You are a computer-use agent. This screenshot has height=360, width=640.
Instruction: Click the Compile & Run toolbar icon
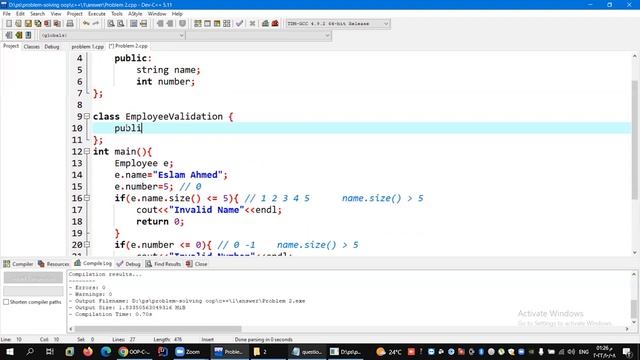tap(217, 24)
